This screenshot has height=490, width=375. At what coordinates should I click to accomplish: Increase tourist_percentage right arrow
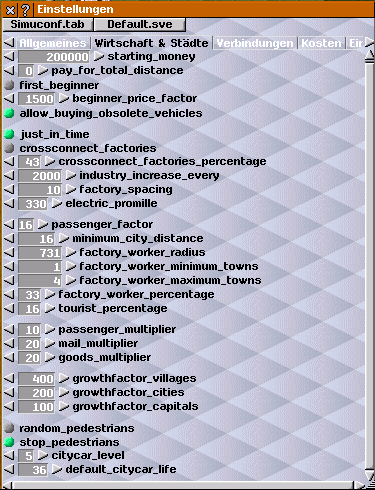[50, 309]
